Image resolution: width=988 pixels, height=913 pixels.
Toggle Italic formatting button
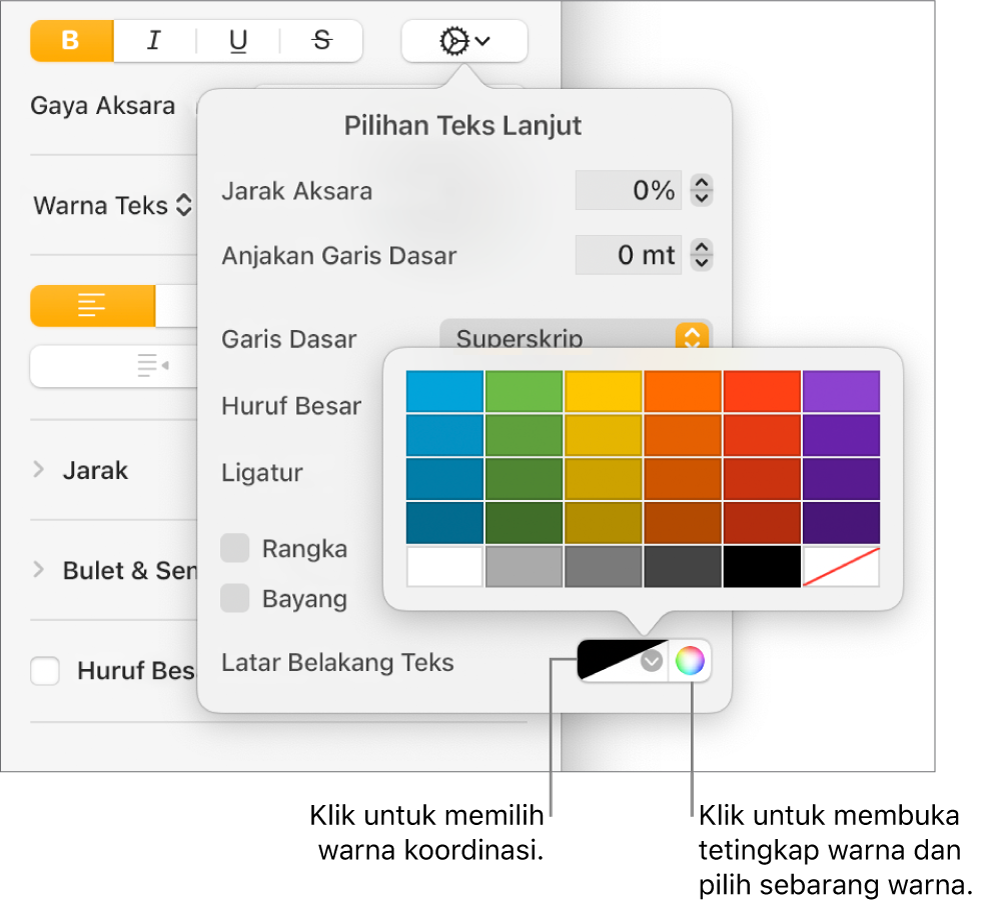154,41
